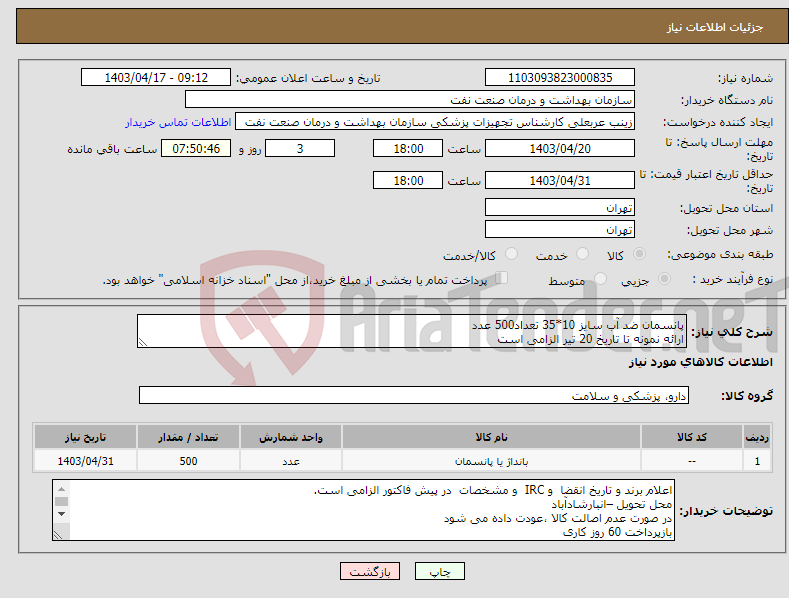The image size is (789, 598).
Task: Click the چاپ (print) button
Action: (439, 571)
